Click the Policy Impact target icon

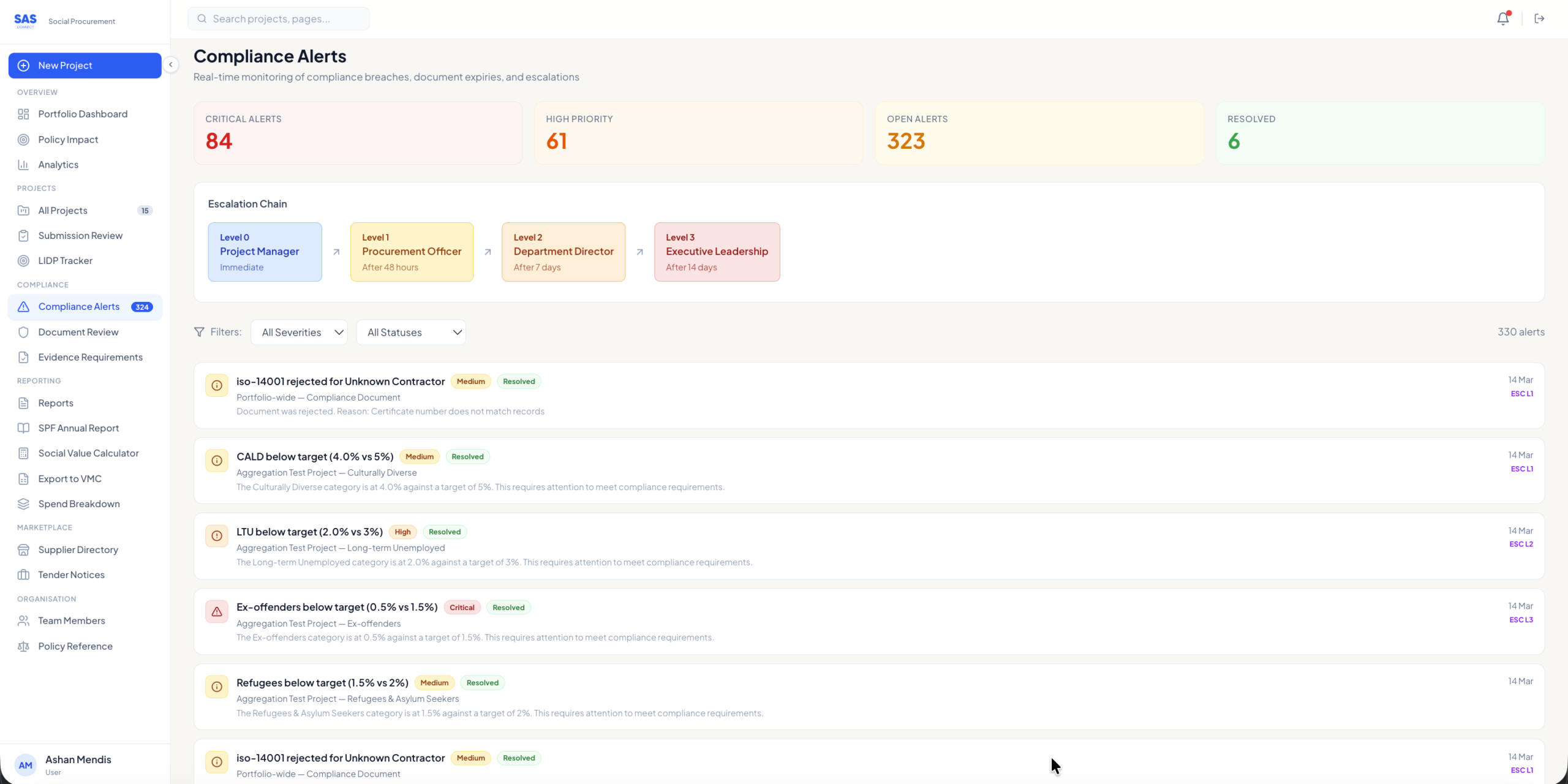[23, 140]
